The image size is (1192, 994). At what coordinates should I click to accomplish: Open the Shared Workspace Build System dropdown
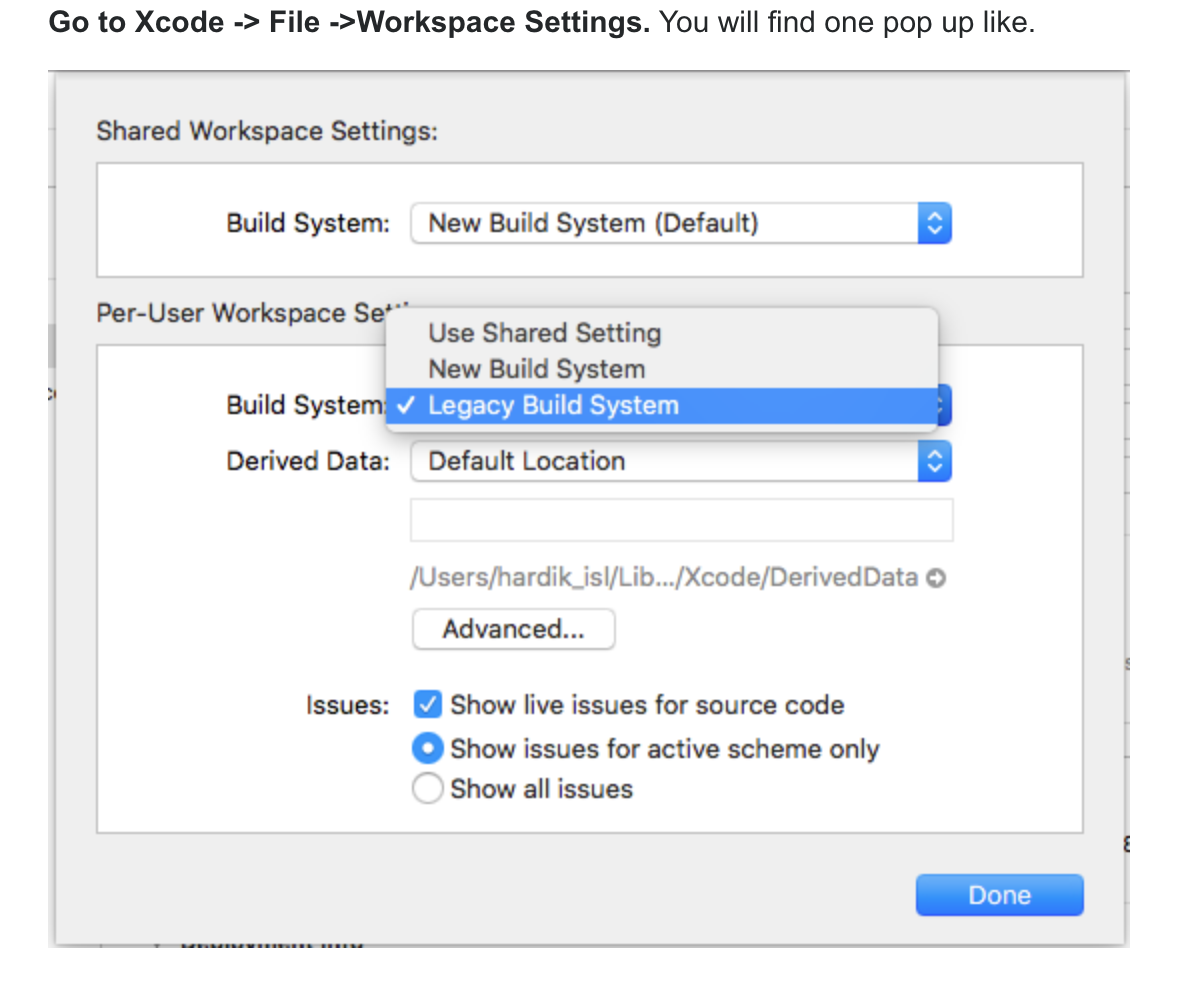tap(681, 223)
